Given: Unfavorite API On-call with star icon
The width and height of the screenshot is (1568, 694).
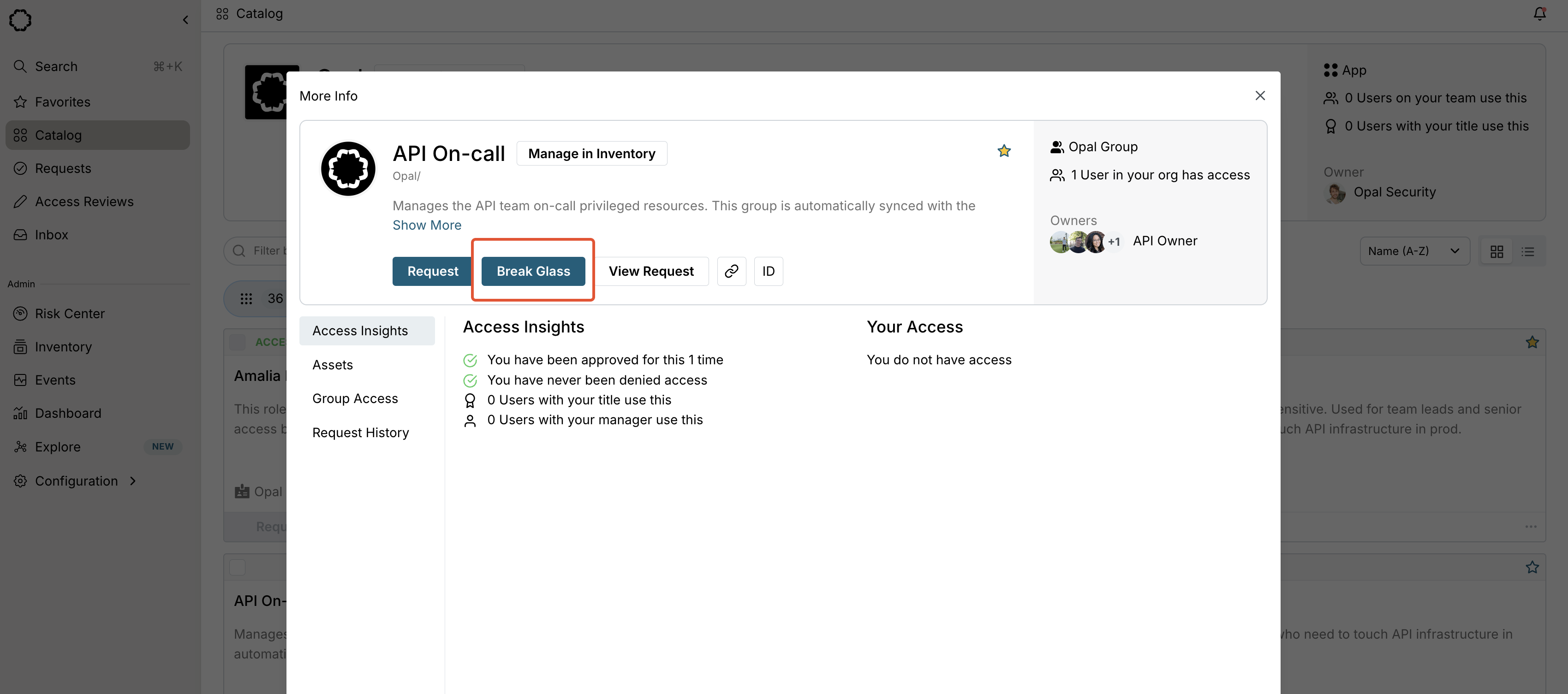Looking at the screenshot, I should [1004, 151].
